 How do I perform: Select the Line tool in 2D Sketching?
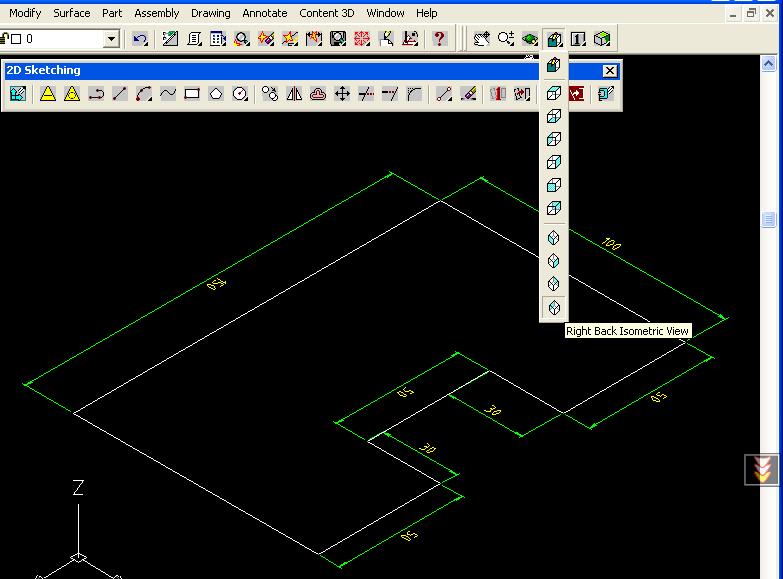120,94
